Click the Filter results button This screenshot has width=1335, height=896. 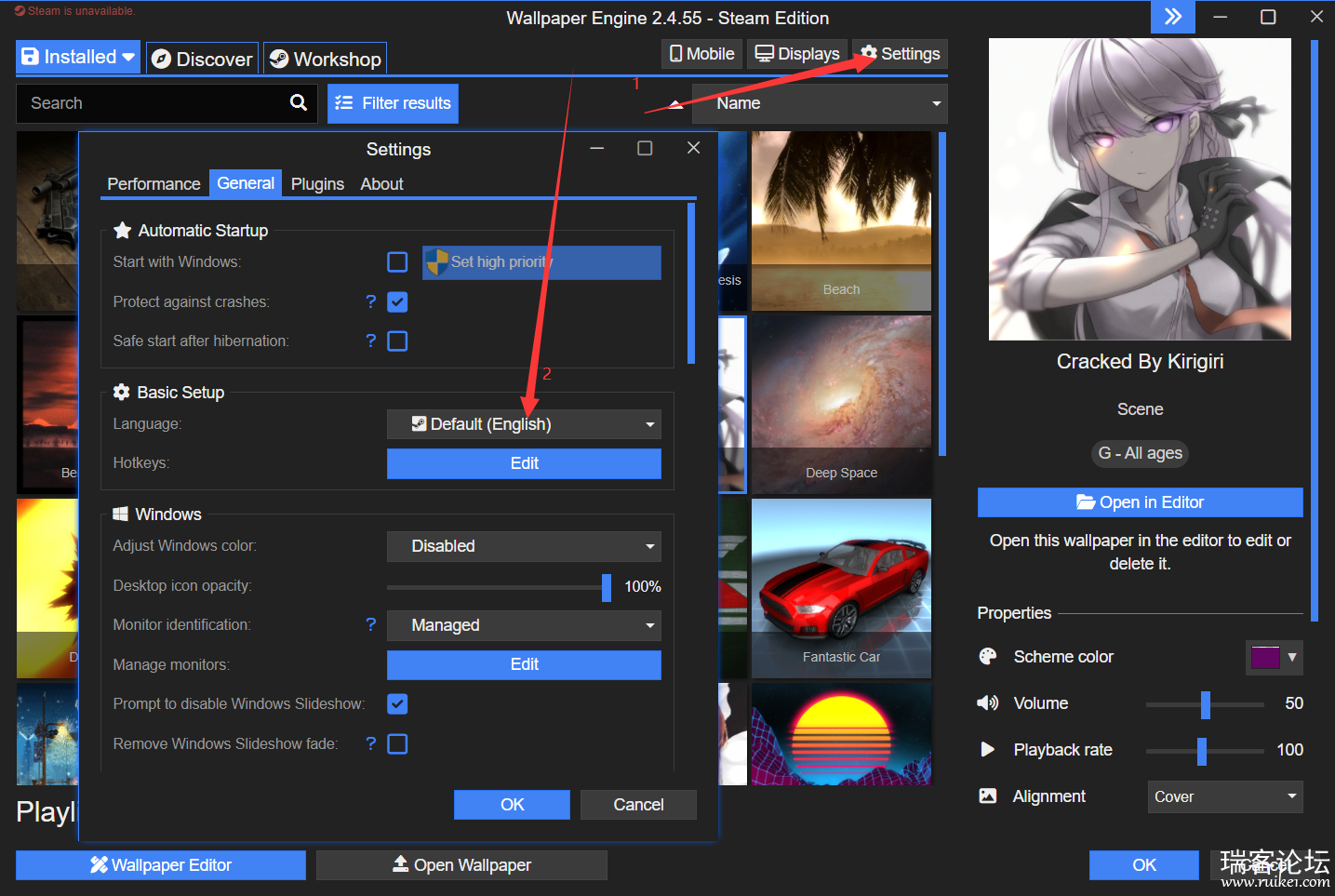(393, 103)
